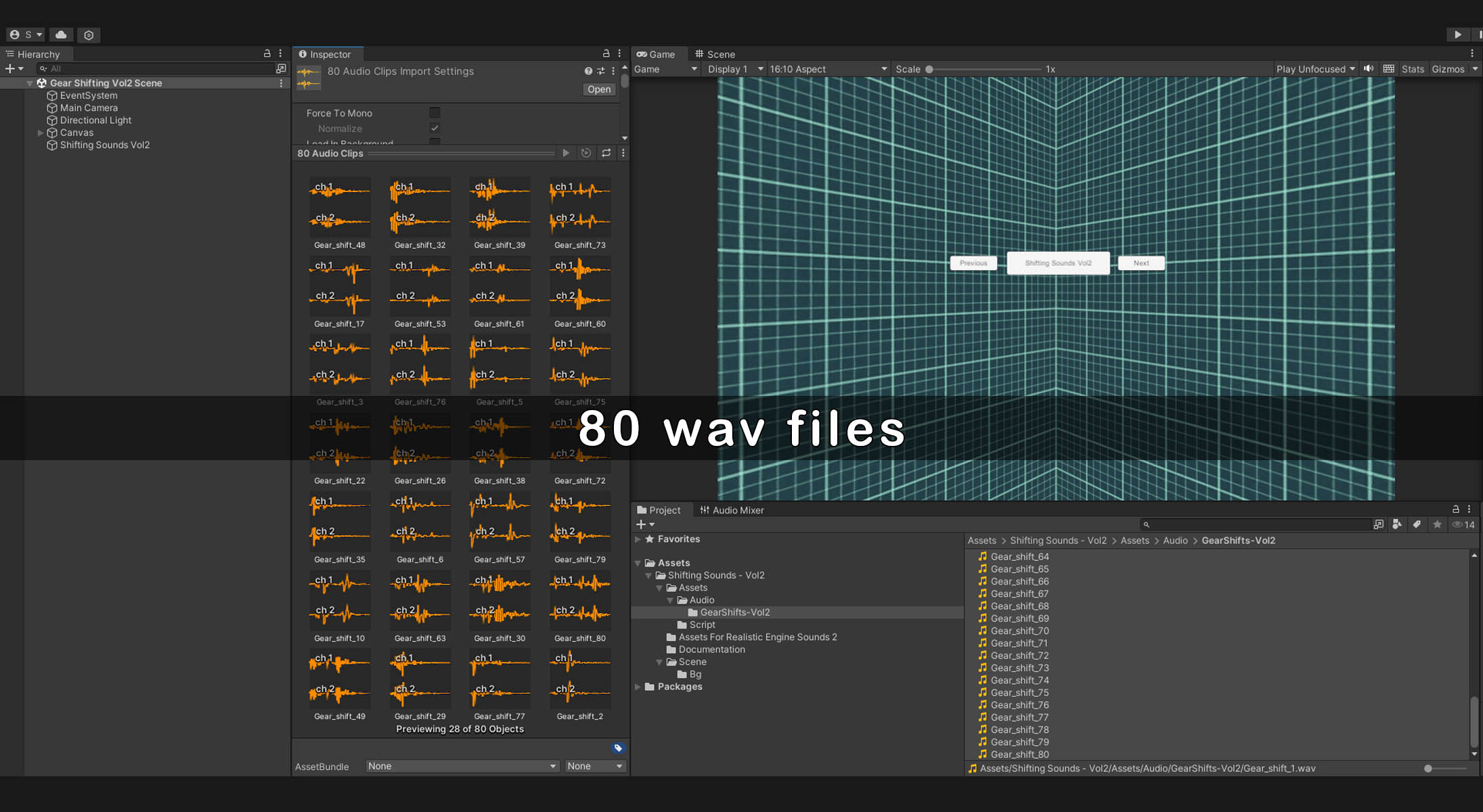Open the 16:10 Aspect dropdown
This screenshot has width=1483, height=812.
tap(827, 69)
